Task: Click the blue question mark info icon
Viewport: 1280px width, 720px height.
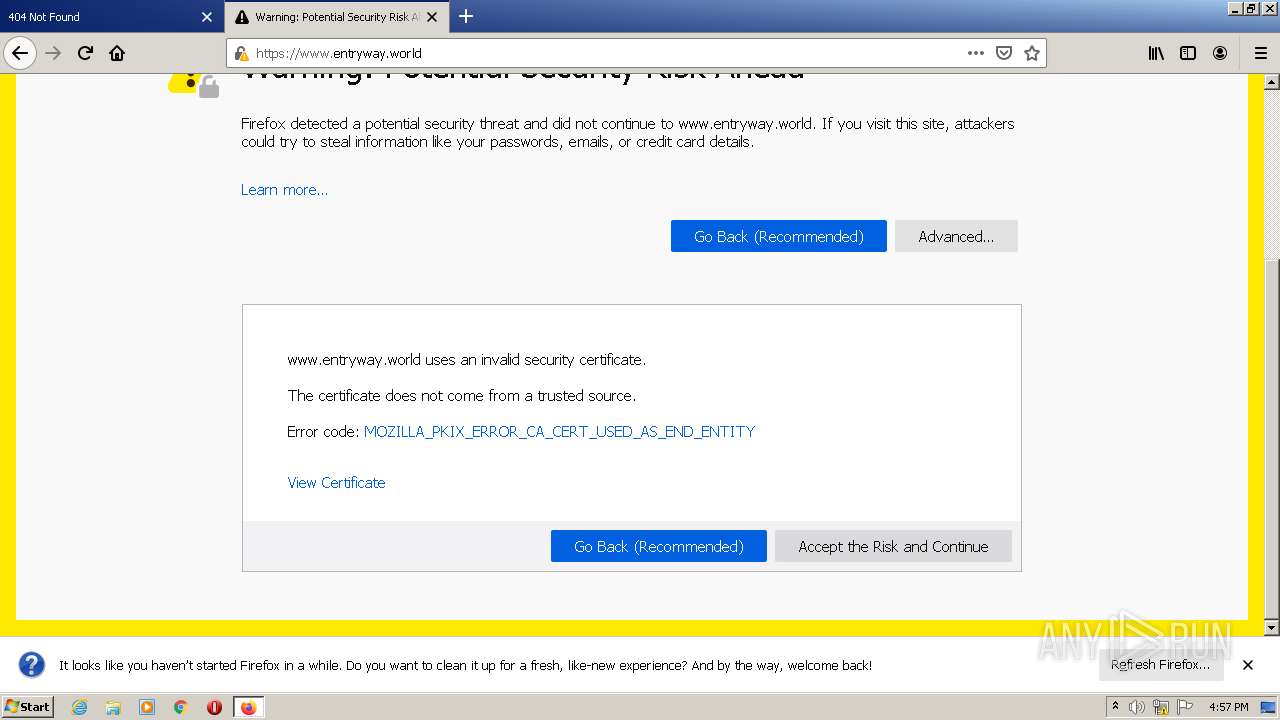Action: (32, 665)
